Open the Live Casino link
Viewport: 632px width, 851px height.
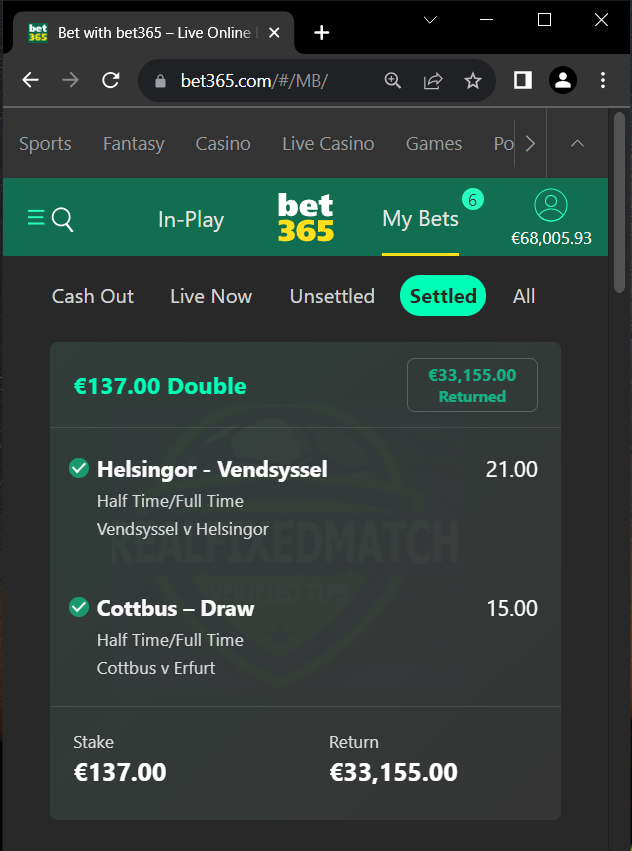pos(328,144)
